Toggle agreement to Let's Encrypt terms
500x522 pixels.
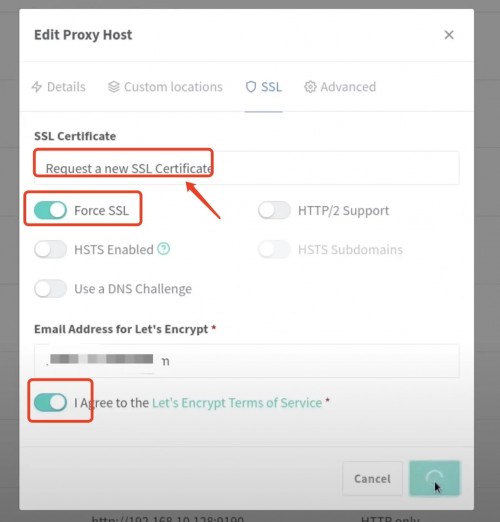50,402
